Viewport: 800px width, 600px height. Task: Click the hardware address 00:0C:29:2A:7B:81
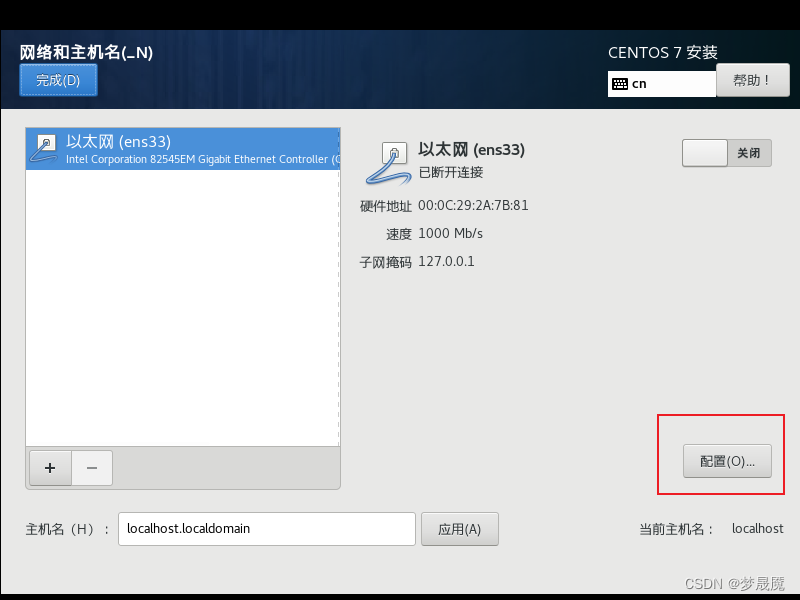[473, 206]
